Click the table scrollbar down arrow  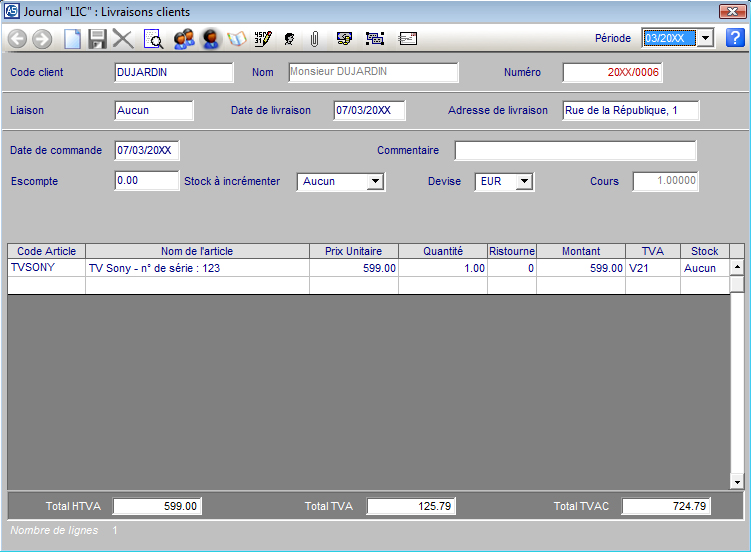(x=737, y=482)
